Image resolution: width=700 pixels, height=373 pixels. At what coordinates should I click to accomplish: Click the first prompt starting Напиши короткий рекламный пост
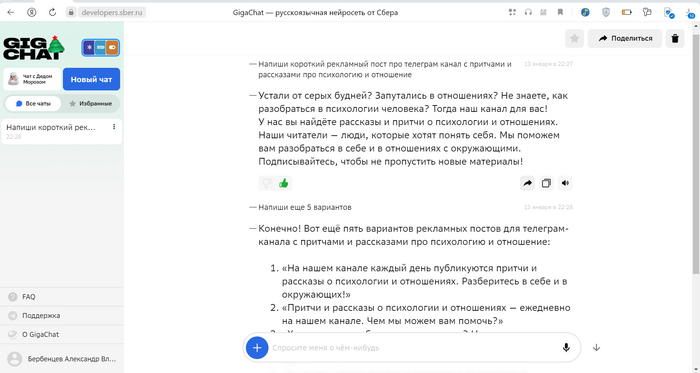pyautogui.click(x=385, y=69)
